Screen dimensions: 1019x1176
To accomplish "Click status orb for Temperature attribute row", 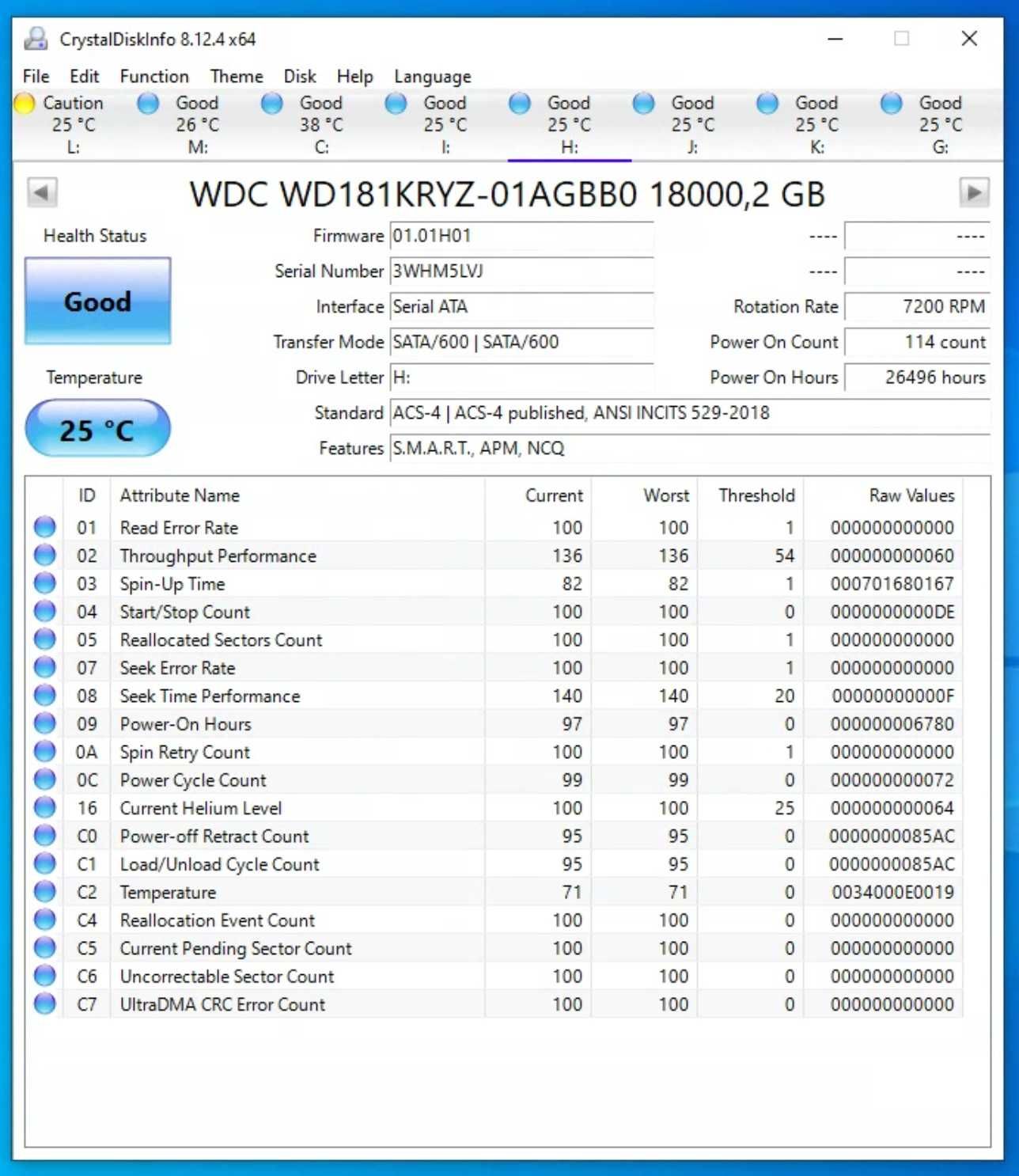I will (x=45, y=892).
